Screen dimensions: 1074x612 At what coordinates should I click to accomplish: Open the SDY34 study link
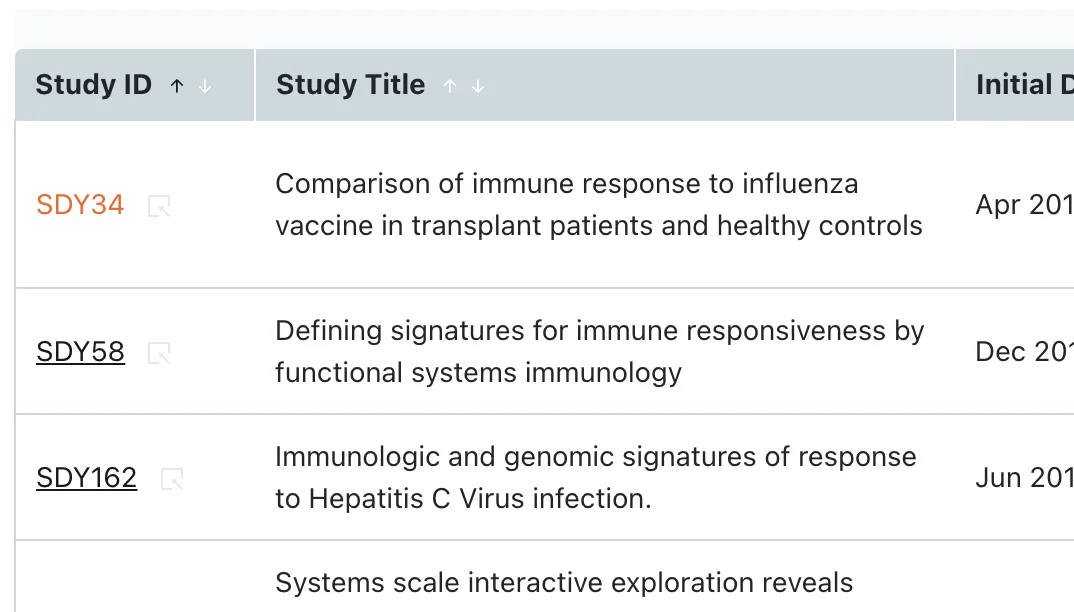tap(80, 205)
